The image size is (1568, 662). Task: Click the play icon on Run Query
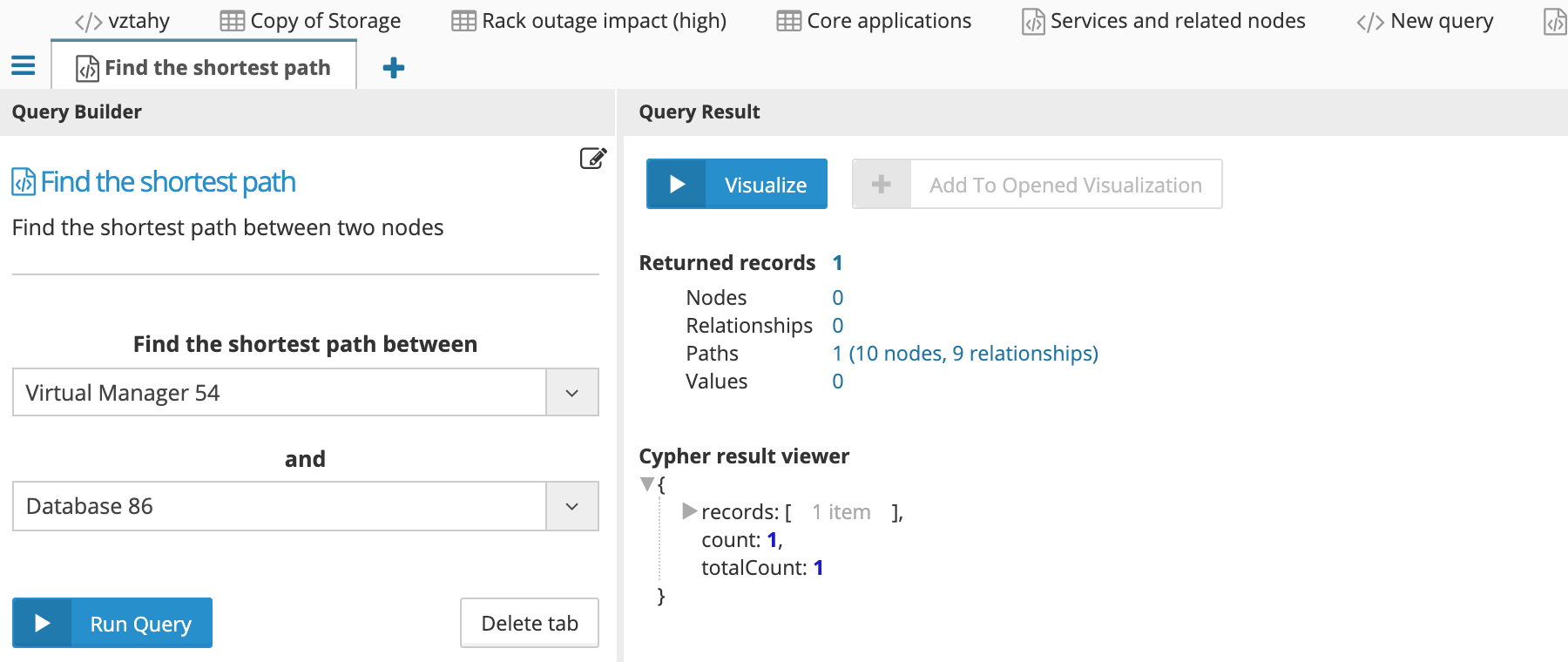click(x=42, y=623)
